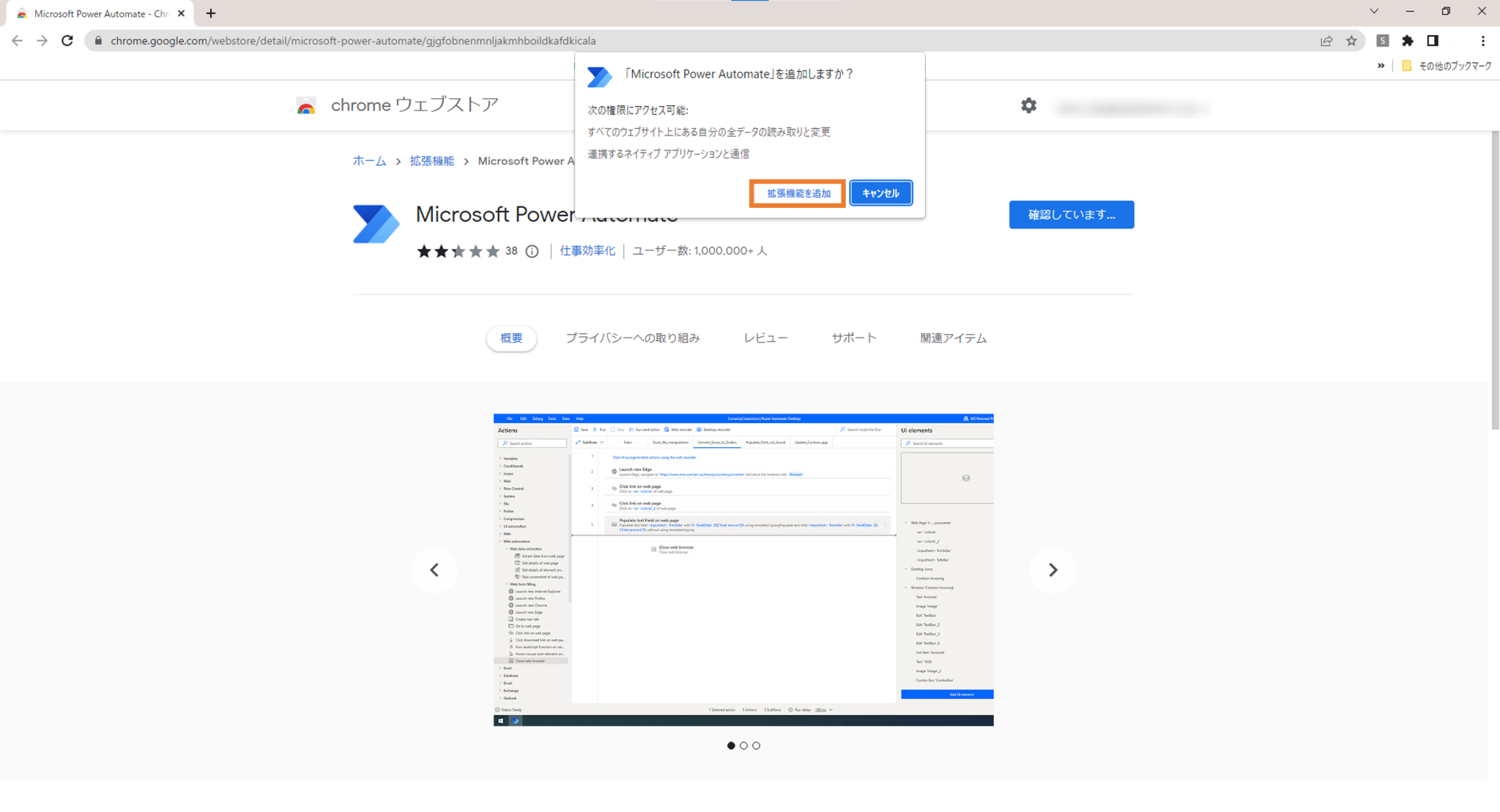Open the extensions puzzle piece icon
Image resolution: width=1500 pixels, height=812 pixels.
point(1407,41)
